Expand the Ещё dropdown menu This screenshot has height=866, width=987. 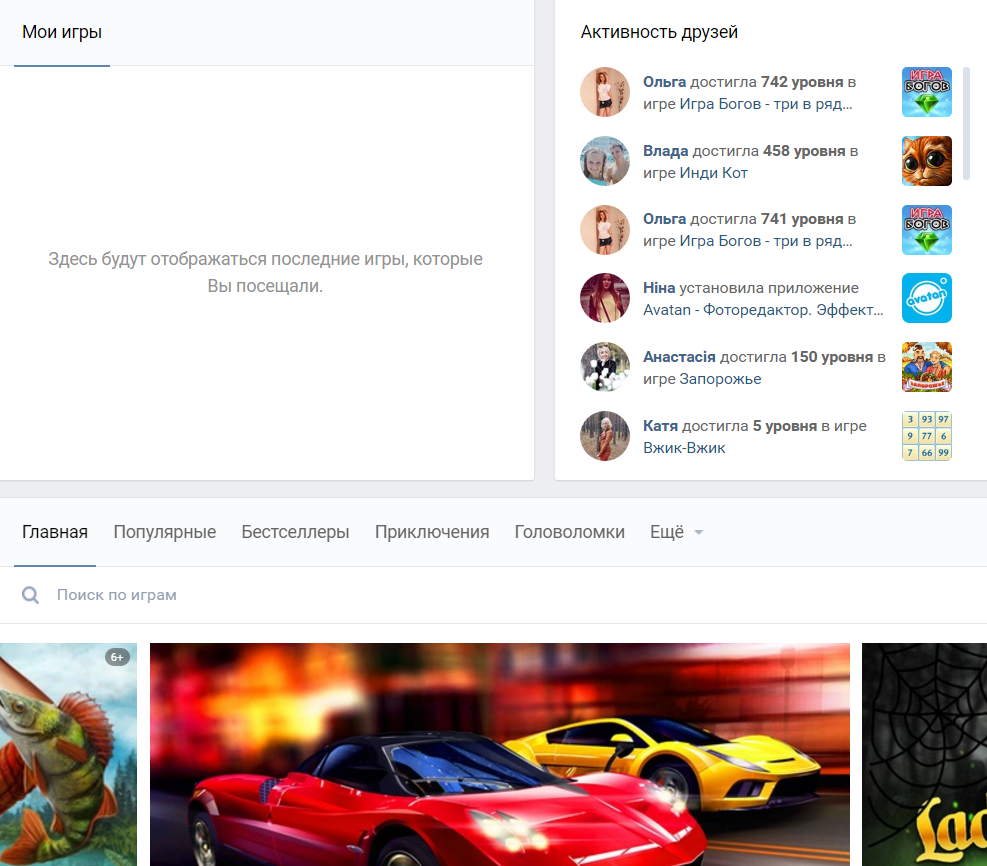[676, 532]
